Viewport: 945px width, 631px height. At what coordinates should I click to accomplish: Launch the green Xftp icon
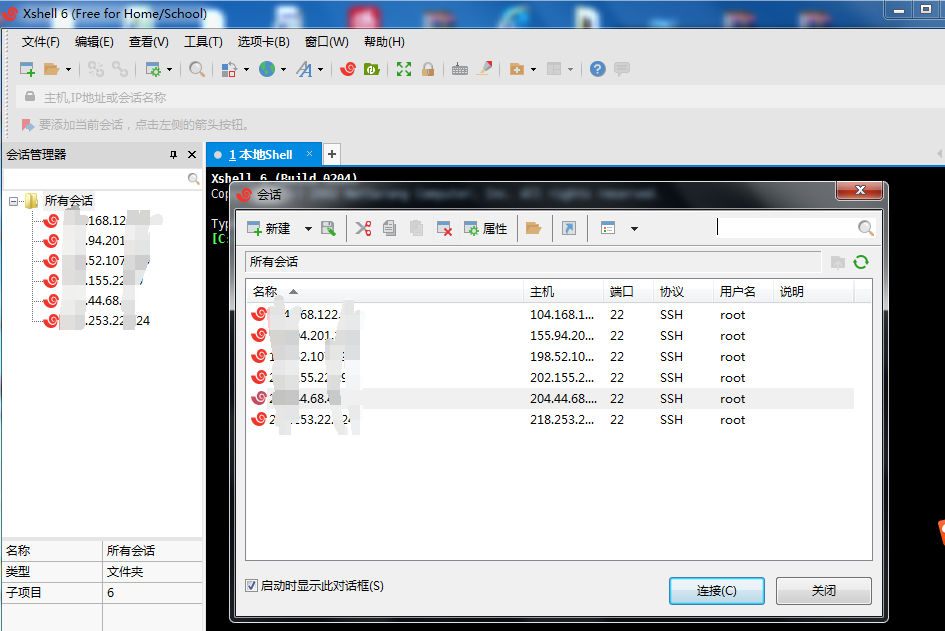point(371,69)
